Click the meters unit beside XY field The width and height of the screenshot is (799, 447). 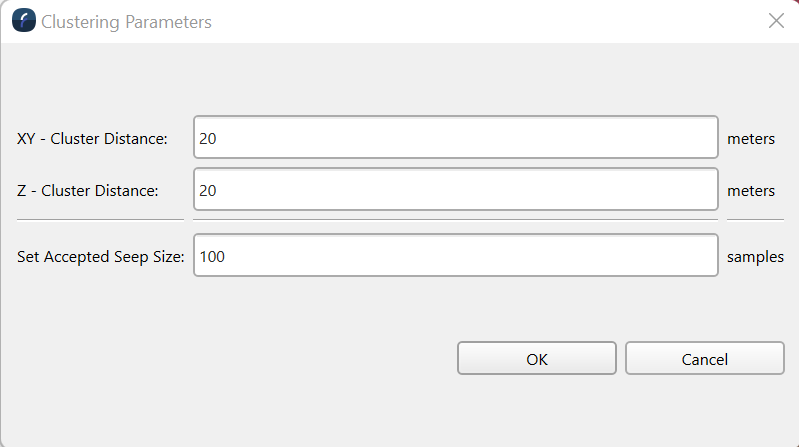pyautogui.click(x=751, y=139)
